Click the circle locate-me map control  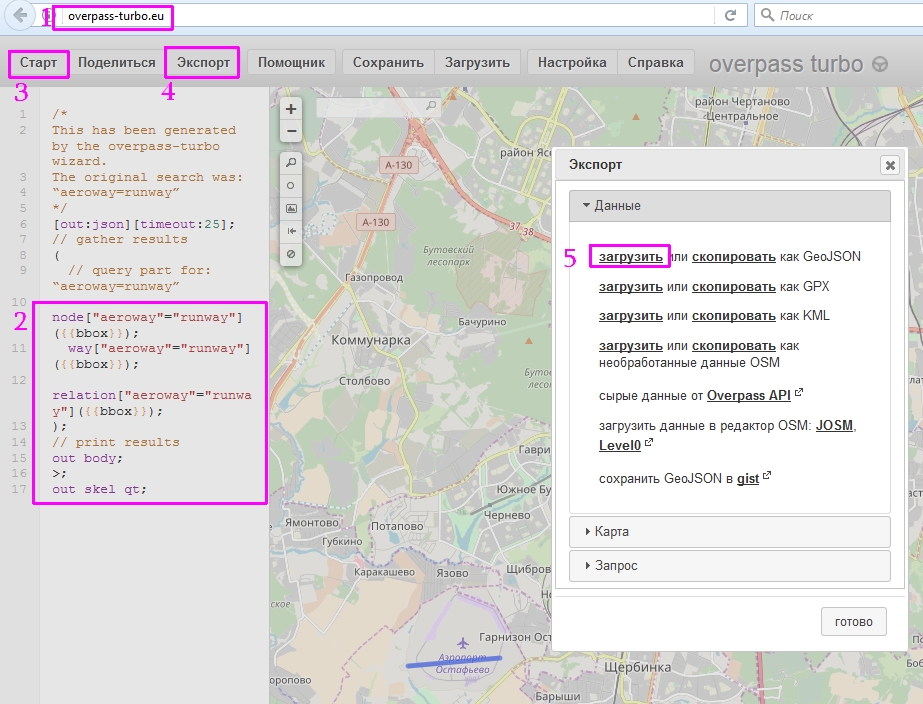pyautogui.click(x=291, y=185)
